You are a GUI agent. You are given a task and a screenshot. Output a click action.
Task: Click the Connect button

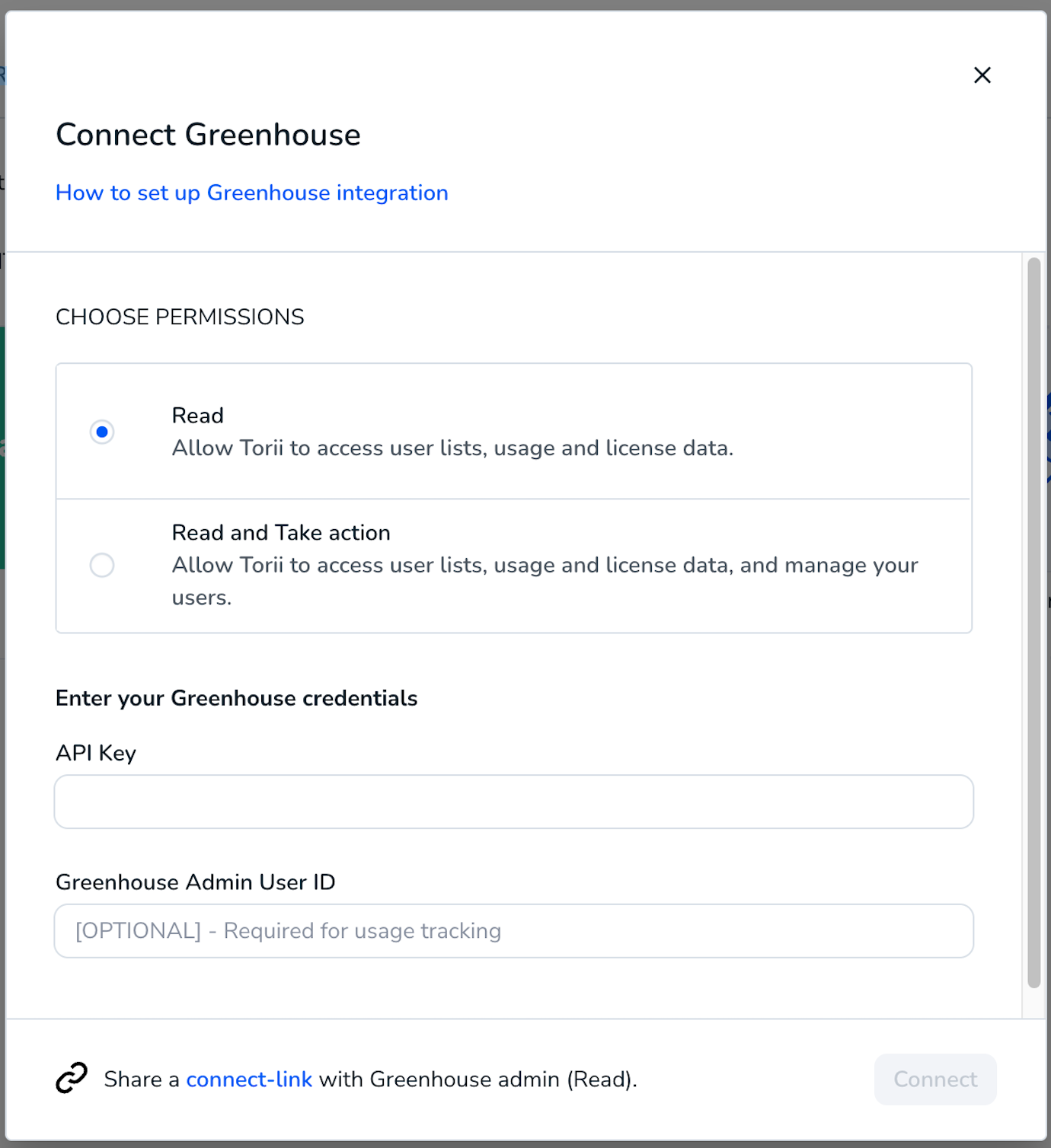tap(935, 1079)
